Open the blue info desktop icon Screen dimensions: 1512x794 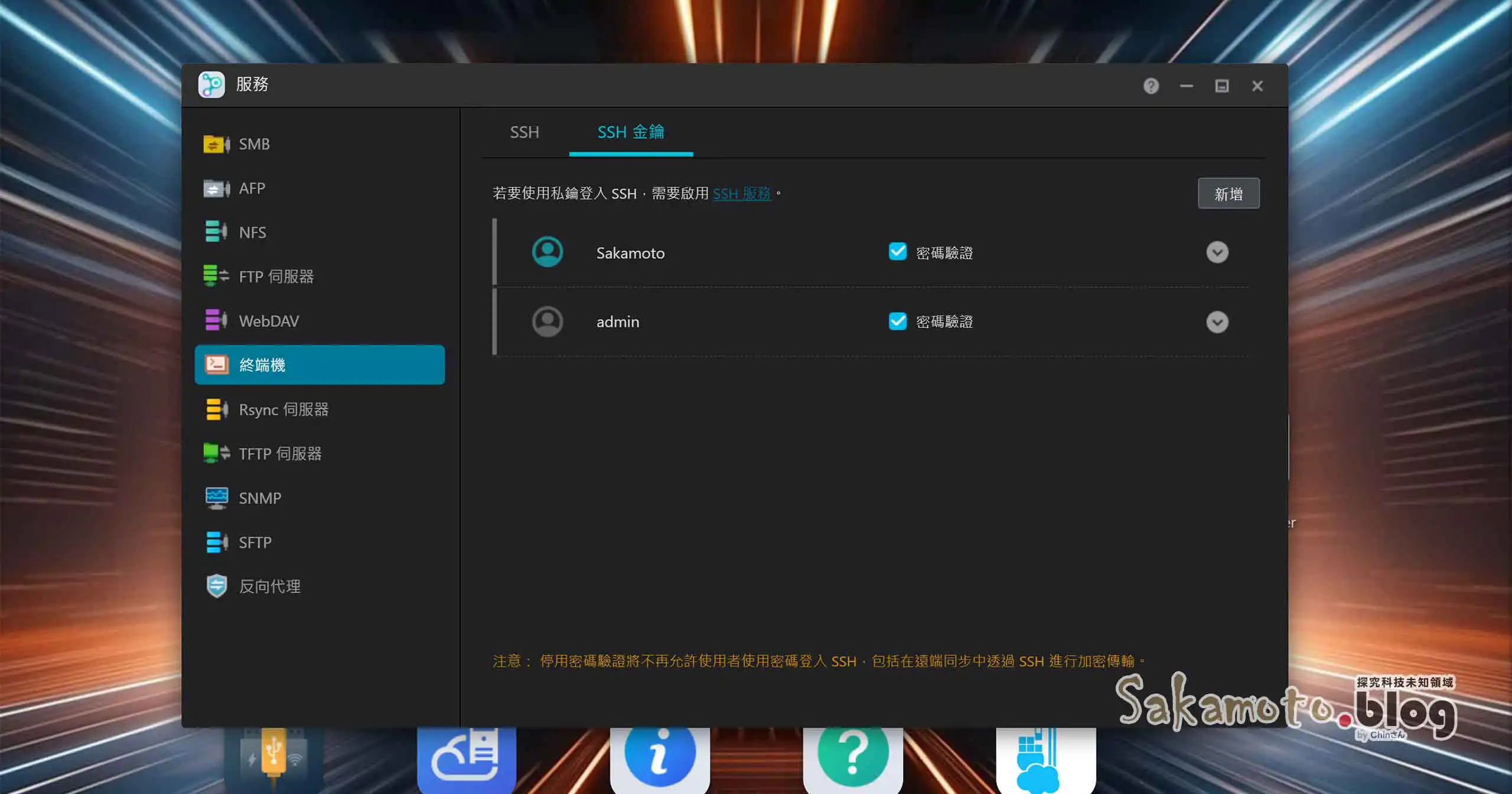[x=659, y=756]
